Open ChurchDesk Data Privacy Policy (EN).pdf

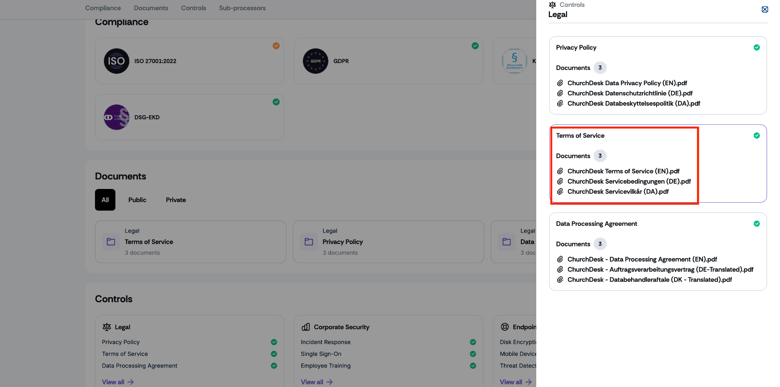[x=627, y=83]
